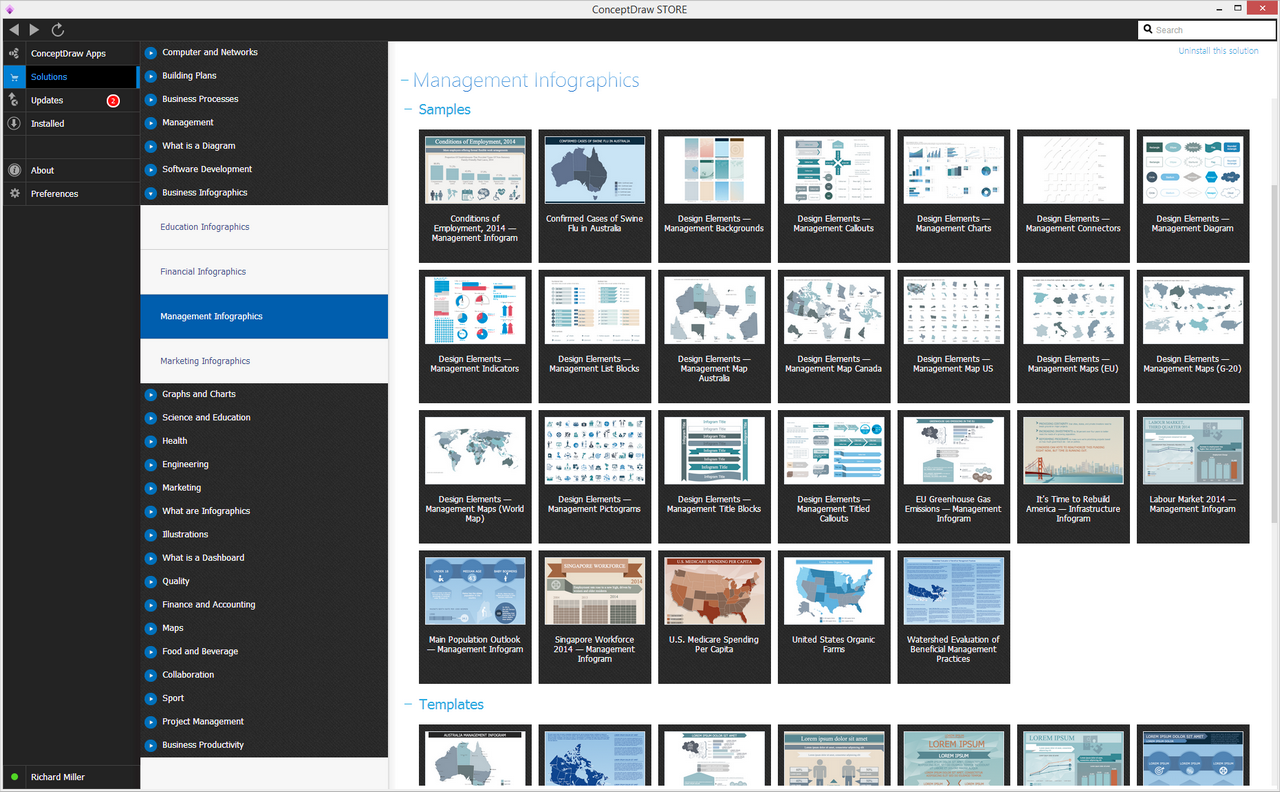The width and height of the screenshot is (1280, 792).
Task: Expand the Project Management category
Action: tap(151, 722)
